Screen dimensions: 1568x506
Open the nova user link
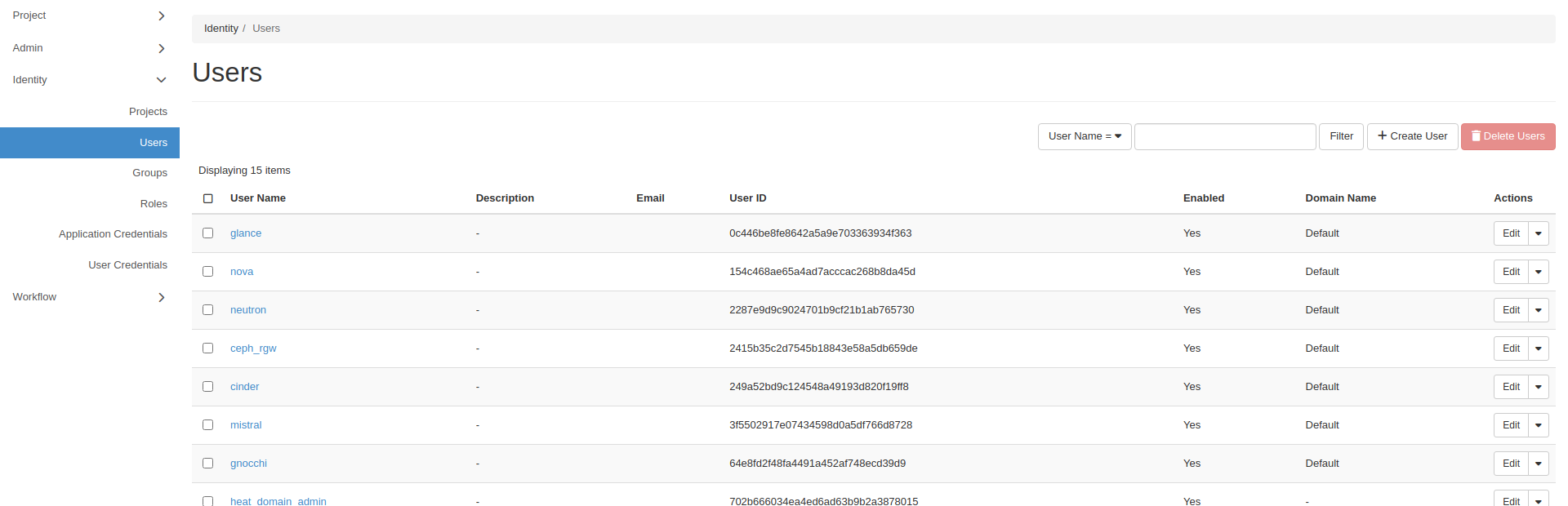click(242, 272)
